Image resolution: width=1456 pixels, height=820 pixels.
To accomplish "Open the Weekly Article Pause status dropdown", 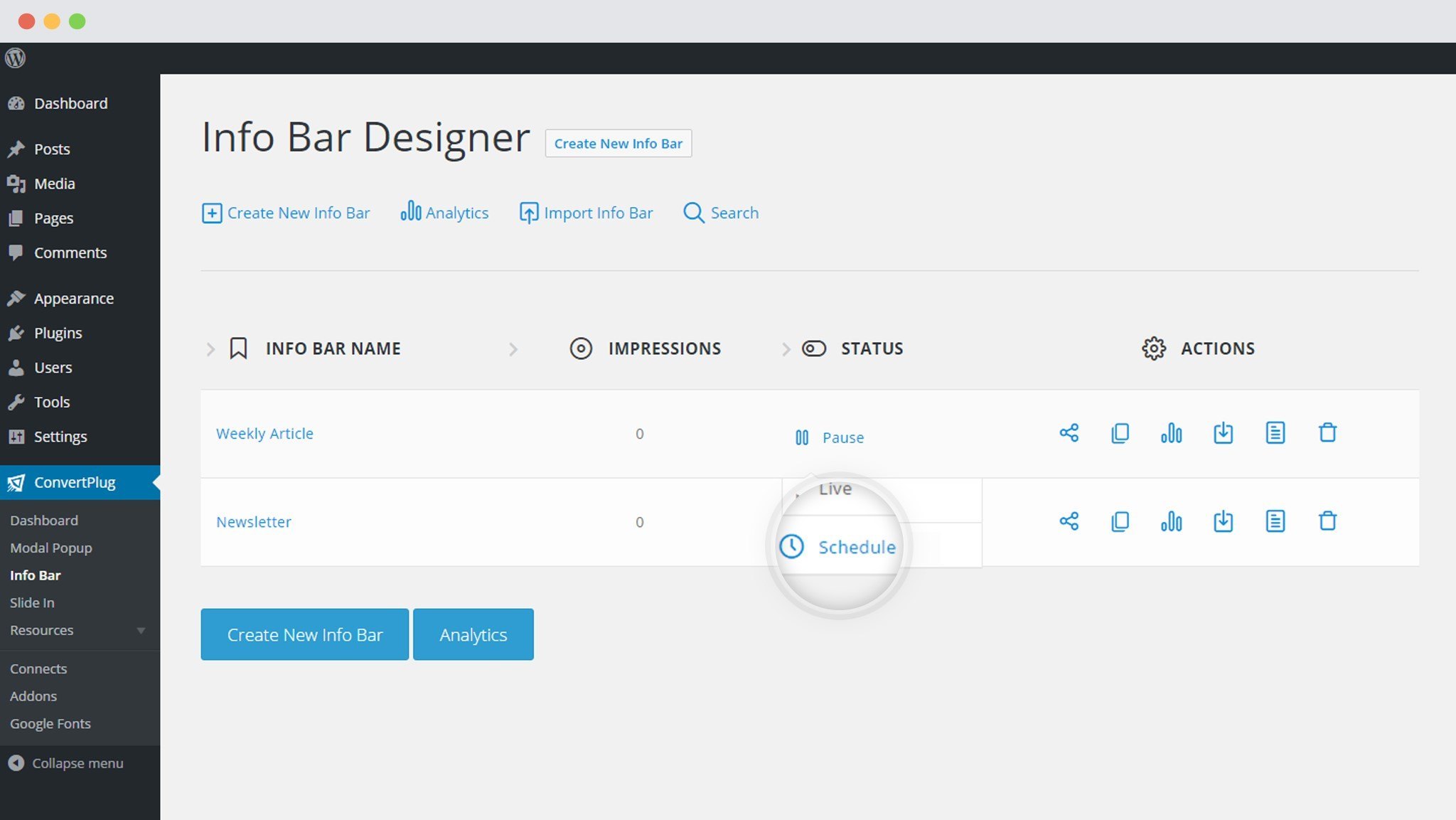I will pyautogui.click(x=829, y=437).
